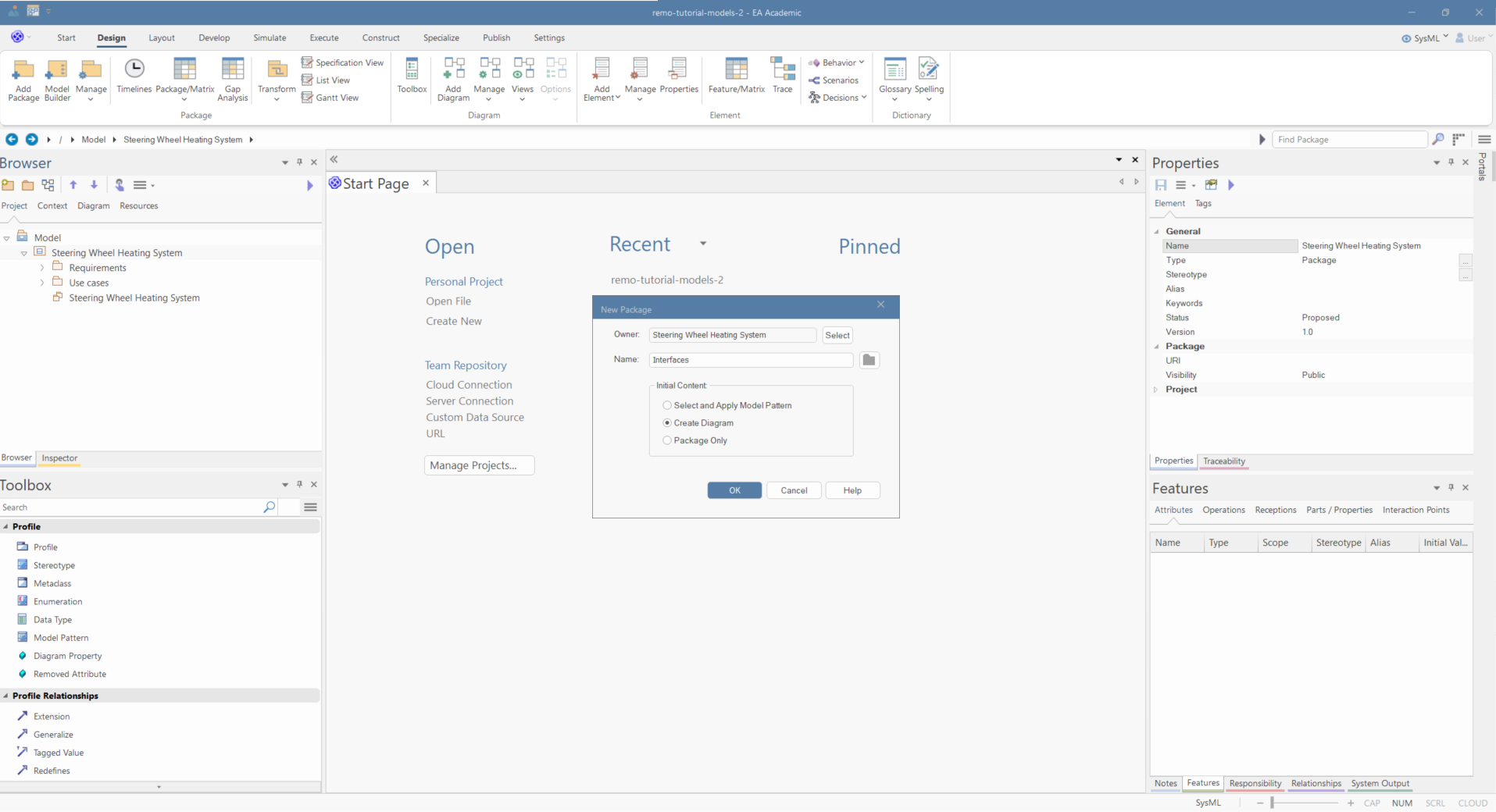
Task: Expand the Requirements package in Browser
Action: (42, 268)
